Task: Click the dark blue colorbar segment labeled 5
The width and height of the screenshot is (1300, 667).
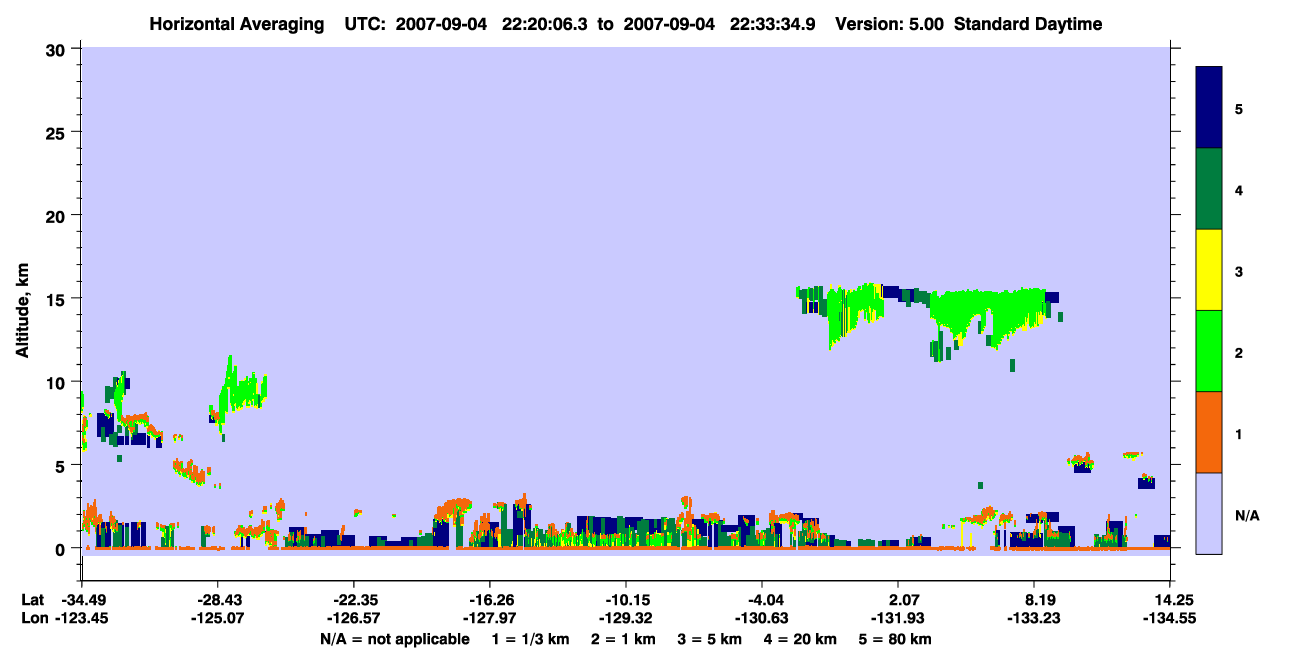Action: point(1209,108)
